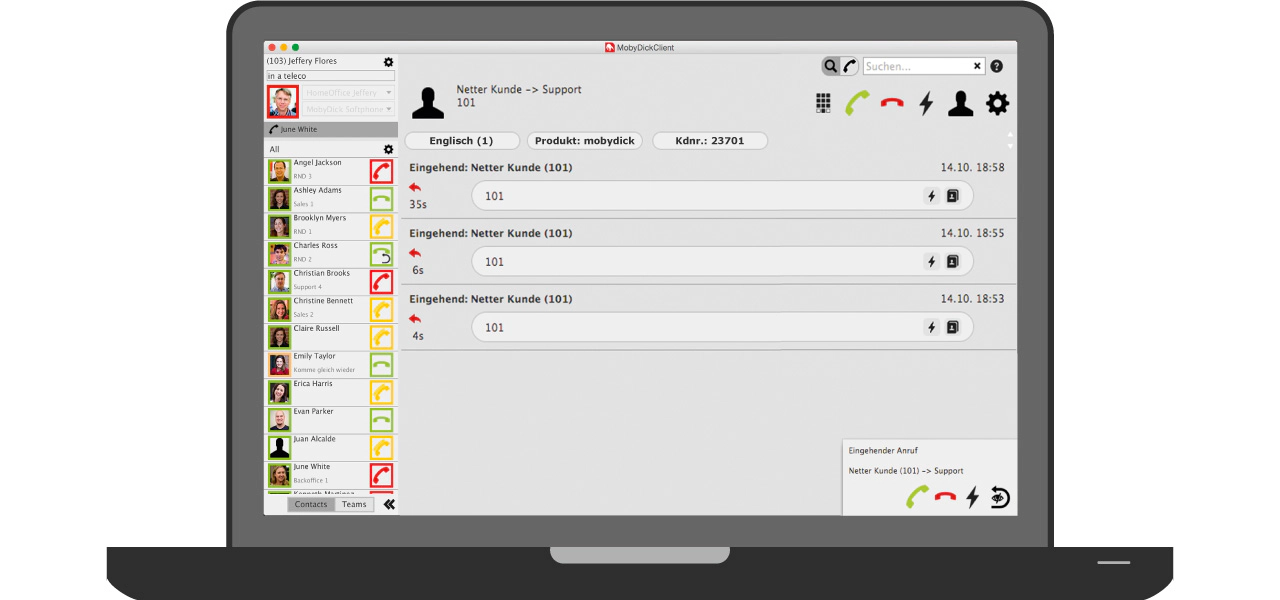The height and width of the screenshot is (600, 1280).
Task: Open the large settings gear in toolbar
Action: click(997, 103)
